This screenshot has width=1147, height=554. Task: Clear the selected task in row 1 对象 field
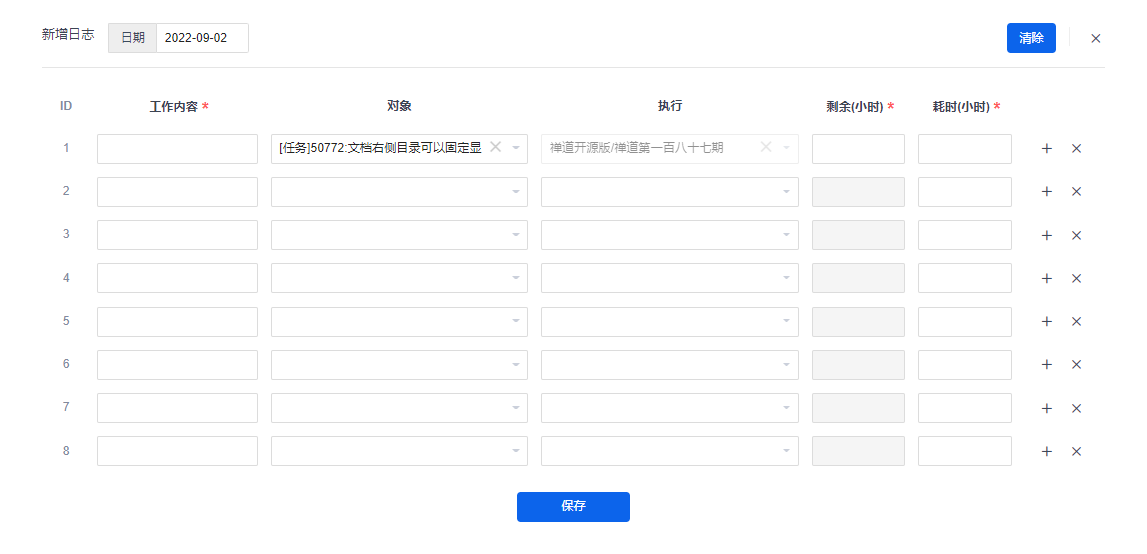pos(495,147)
